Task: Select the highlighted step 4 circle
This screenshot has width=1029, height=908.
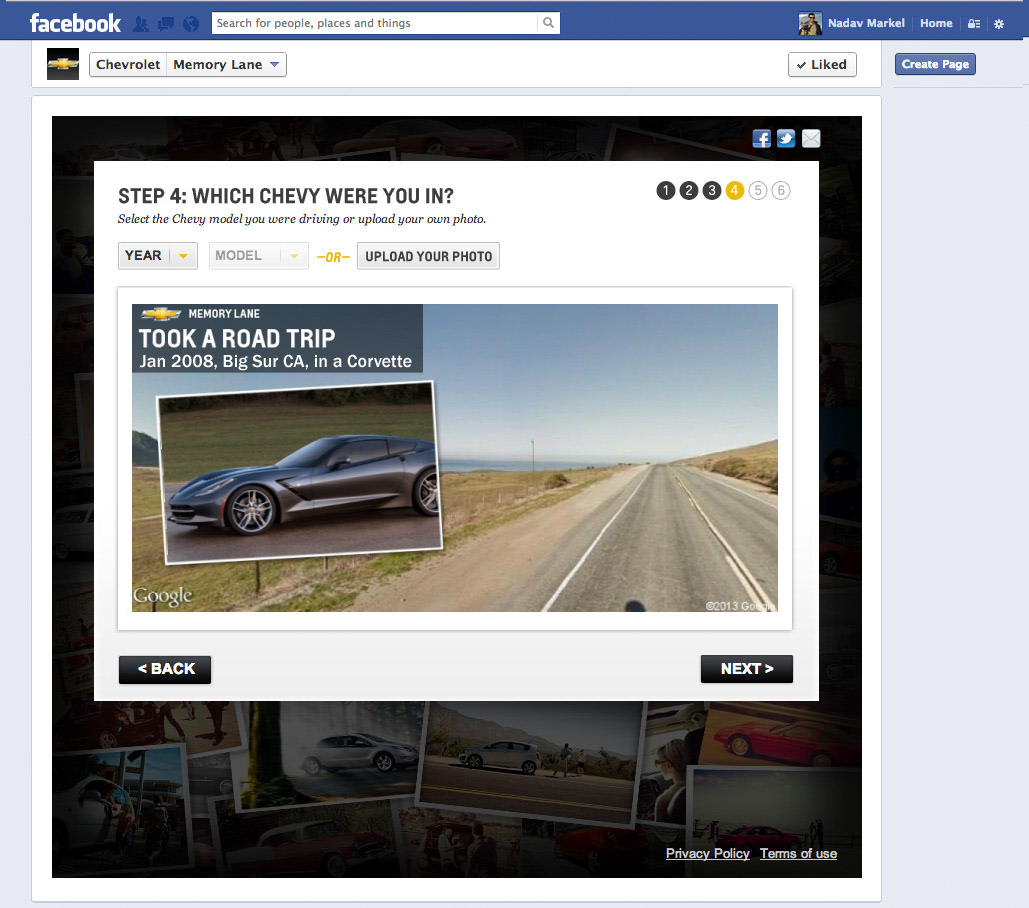Action: pyautogui.click(x=734, y=190)
